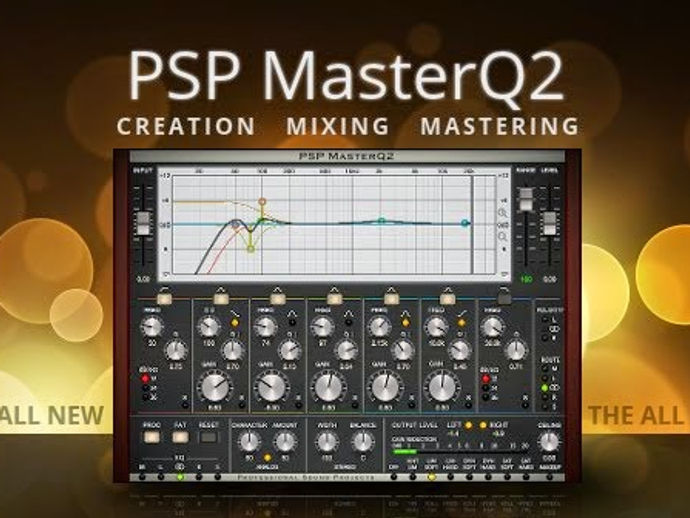Toggle the MAKEUP LED under the Ceiling knob
Image resolution: width=690 pixels, height=518 pixels.
click(x=549, y=477)
